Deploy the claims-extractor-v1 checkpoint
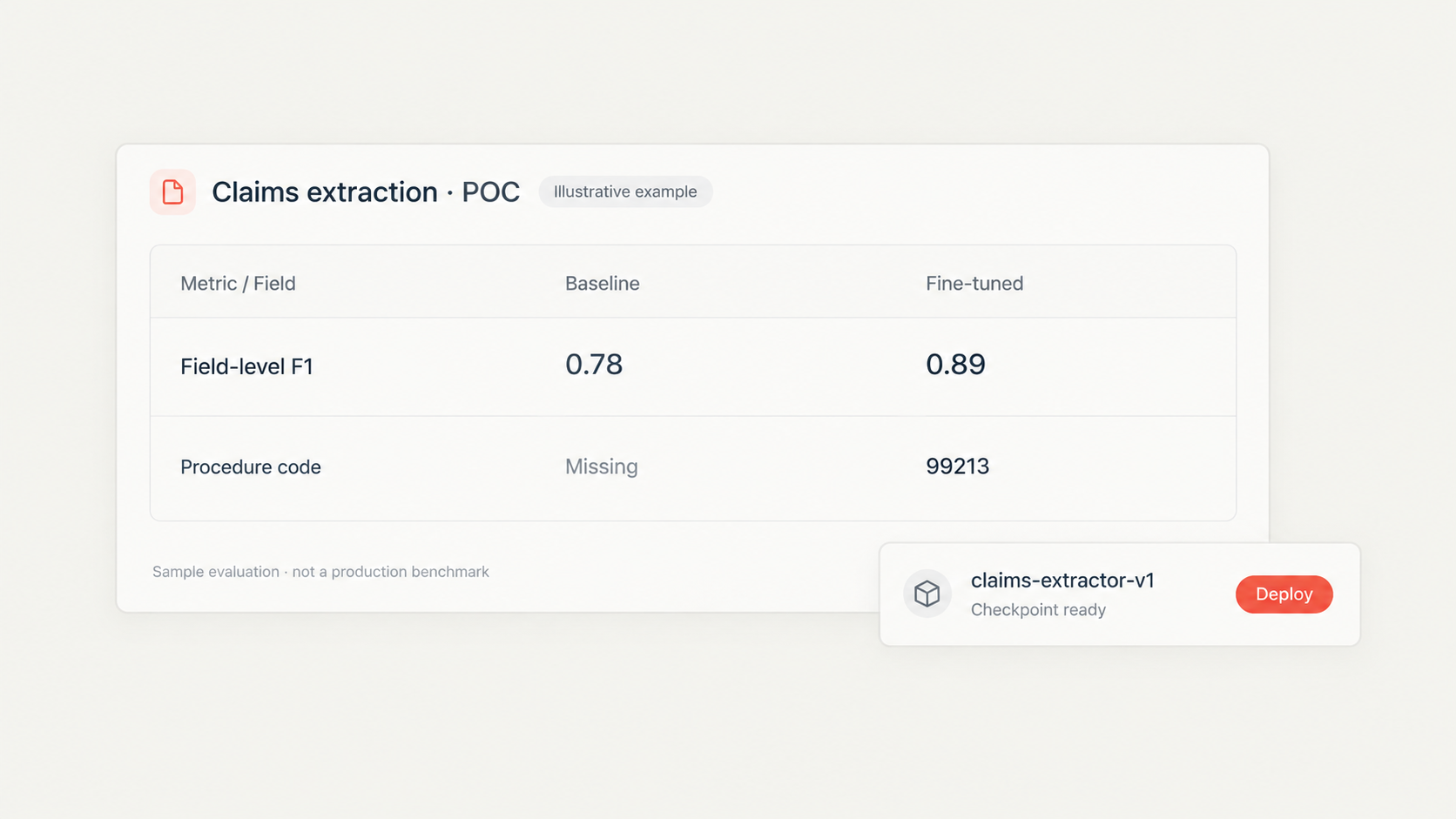1456x819 pixels. coord(1284,594)
